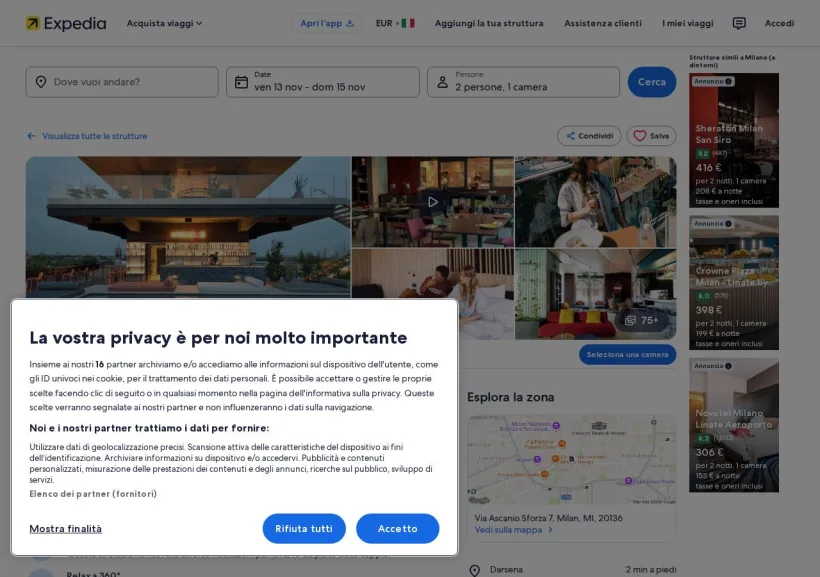Click the Esplora la zona heading

[510, 397]
